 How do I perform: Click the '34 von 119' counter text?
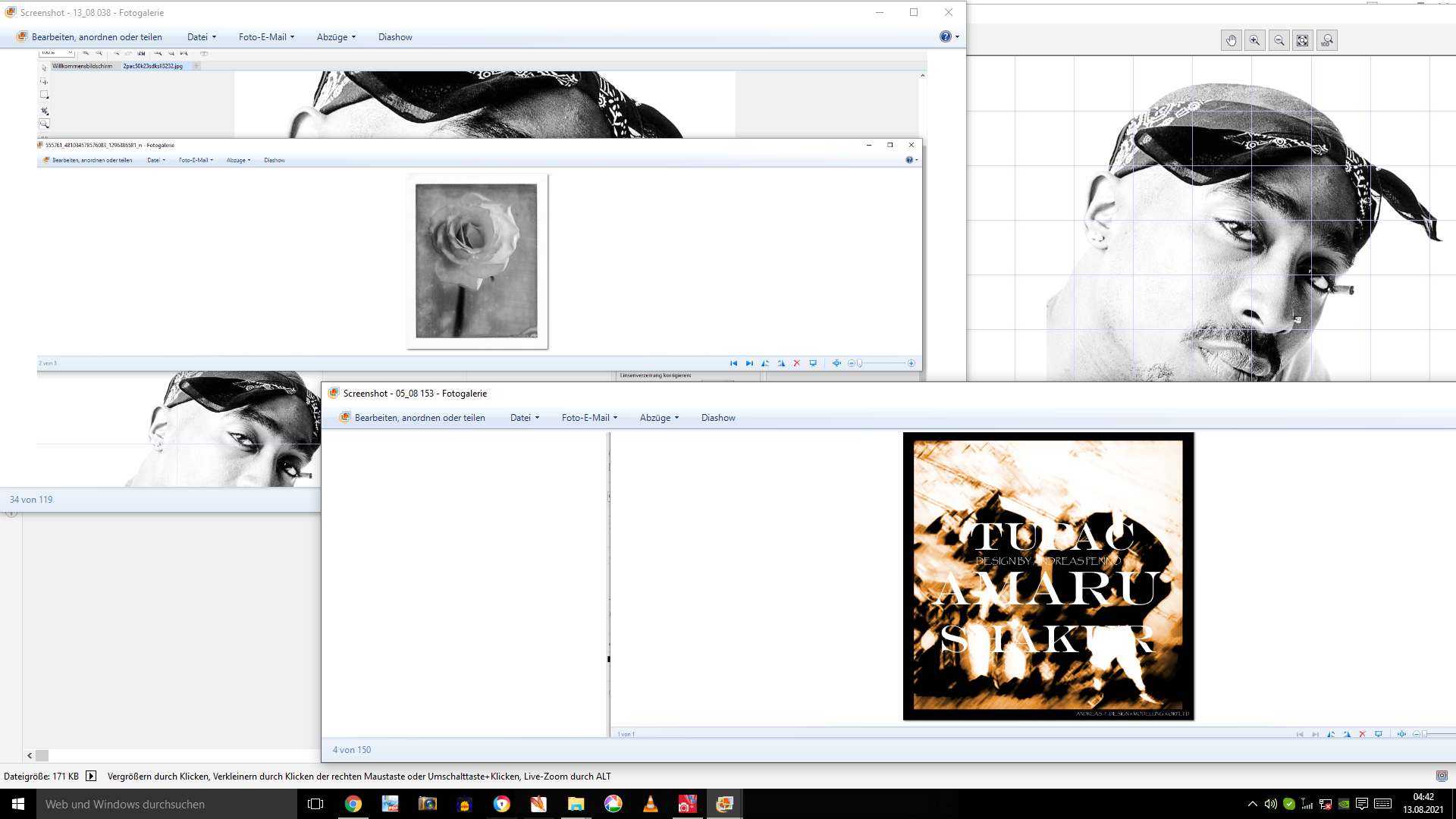[x=31, y=500]
